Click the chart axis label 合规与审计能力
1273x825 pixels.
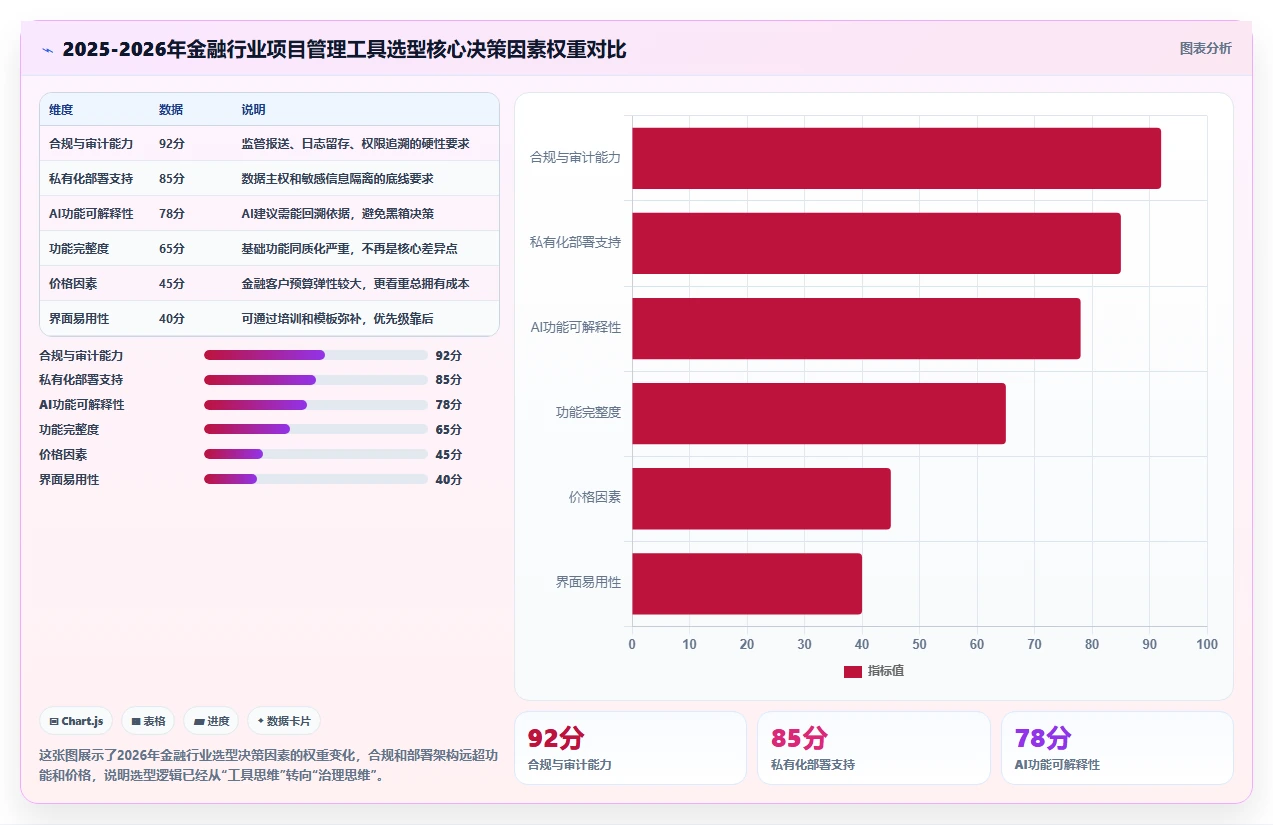575,158
